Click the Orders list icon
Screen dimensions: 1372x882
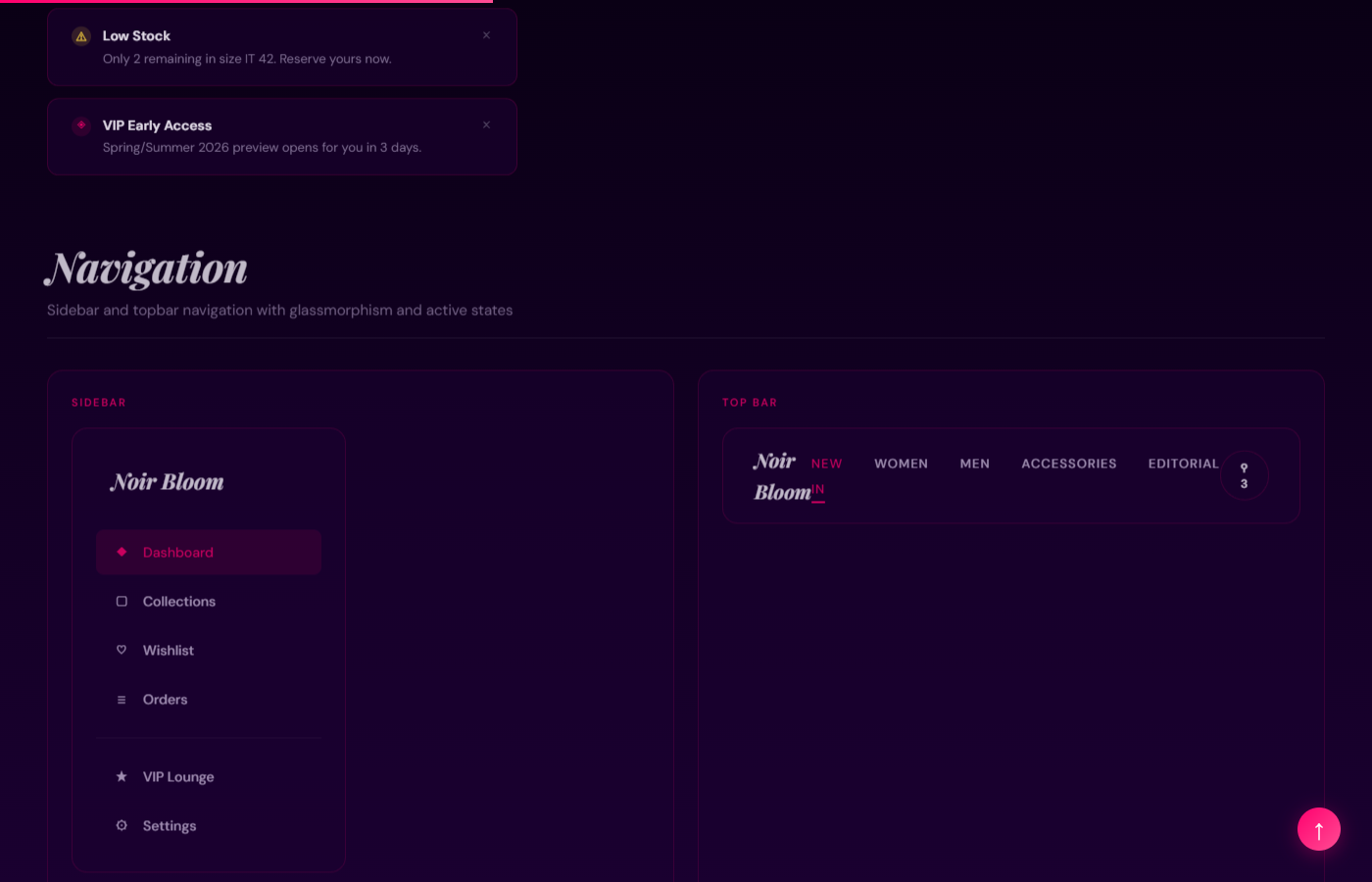point(122,700)
